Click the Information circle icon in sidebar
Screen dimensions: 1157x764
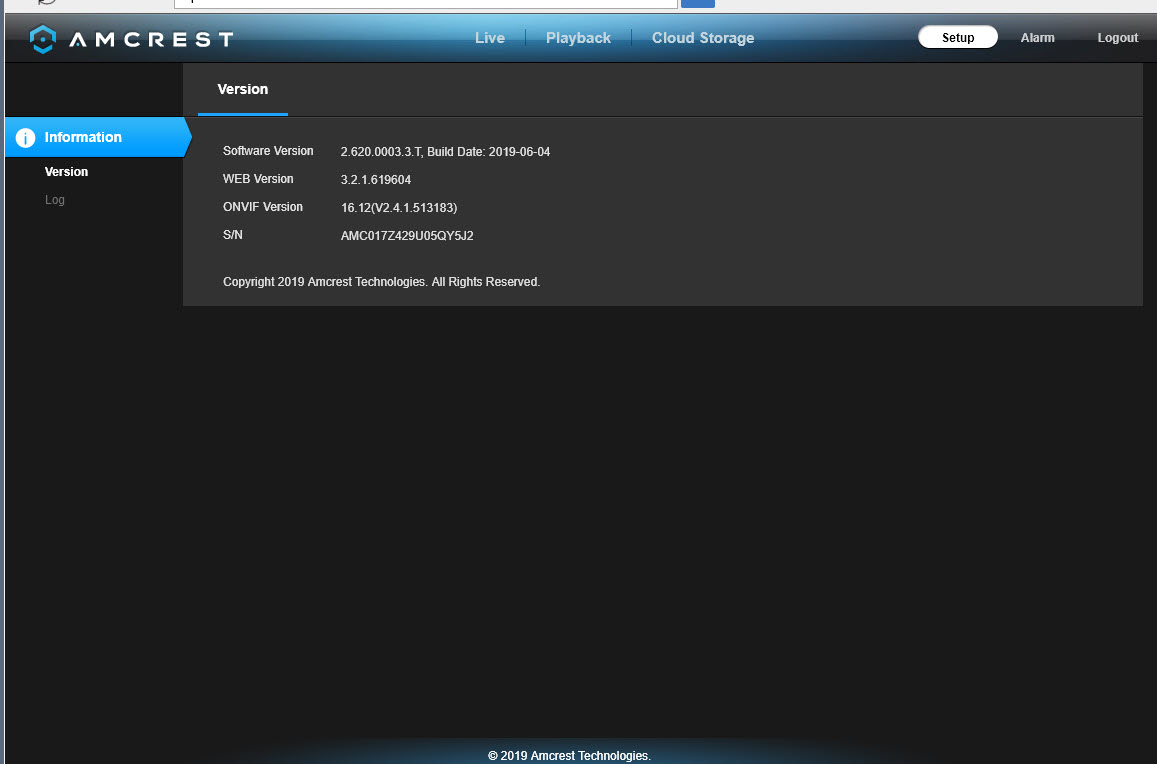25,138
